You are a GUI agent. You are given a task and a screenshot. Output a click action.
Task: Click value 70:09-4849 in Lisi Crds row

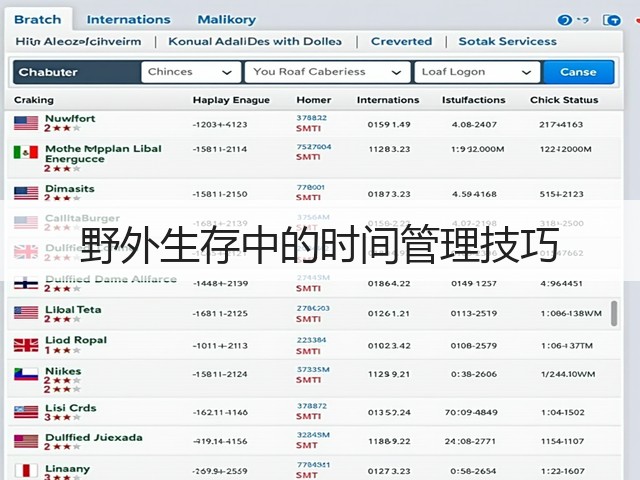point(471,413)
